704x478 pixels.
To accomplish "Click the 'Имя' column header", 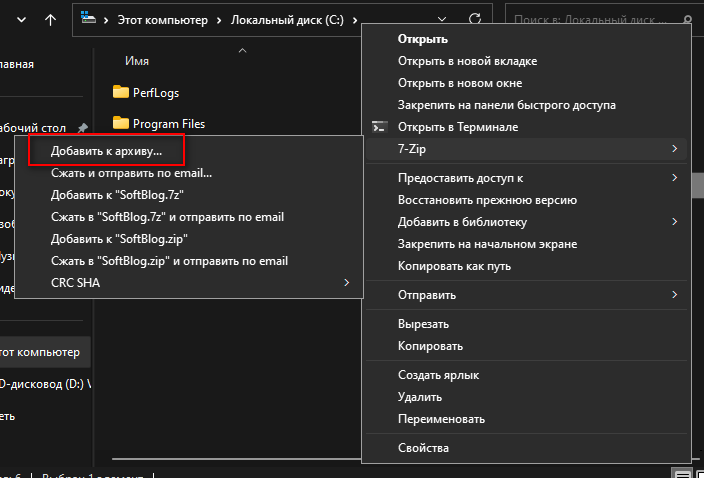I will (137, 61).
